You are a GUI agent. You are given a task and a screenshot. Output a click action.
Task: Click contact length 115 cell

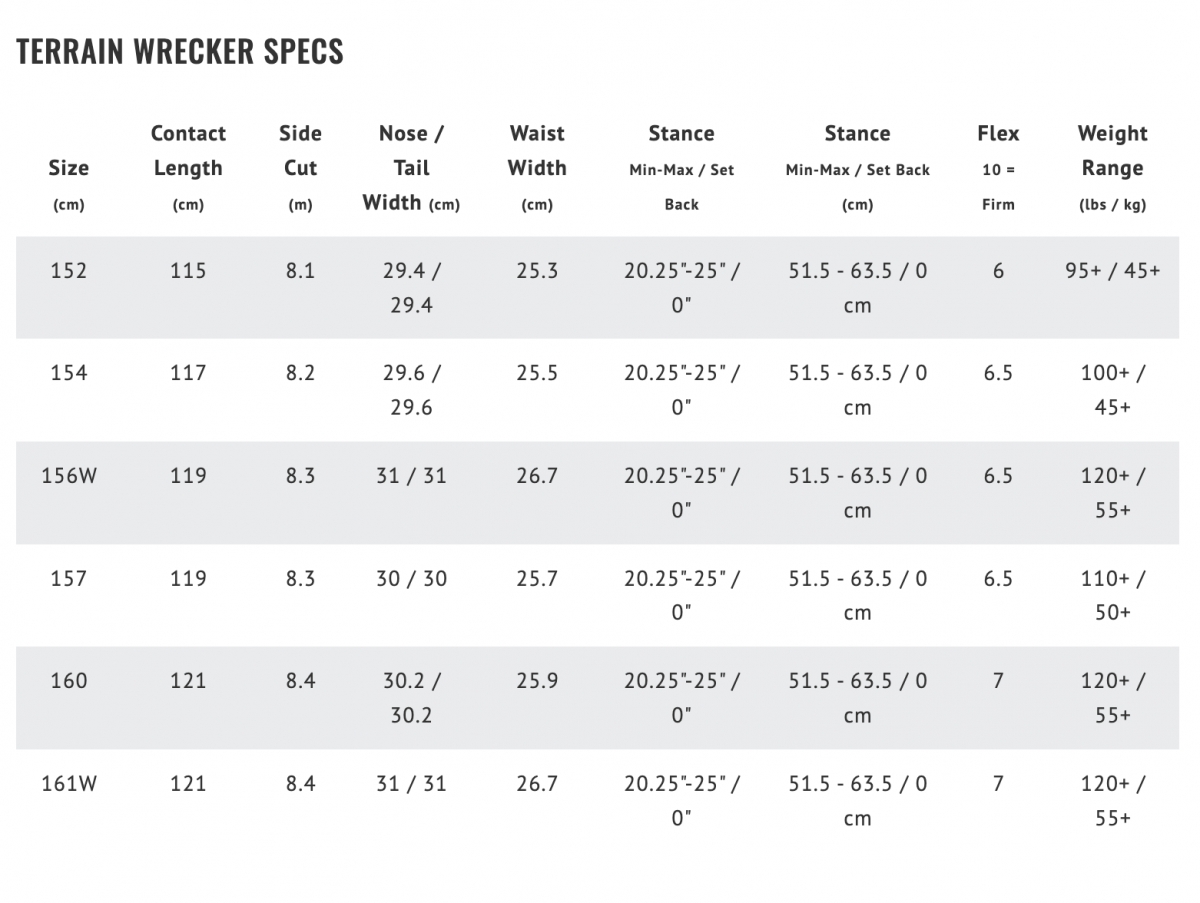tap(188, 271)
